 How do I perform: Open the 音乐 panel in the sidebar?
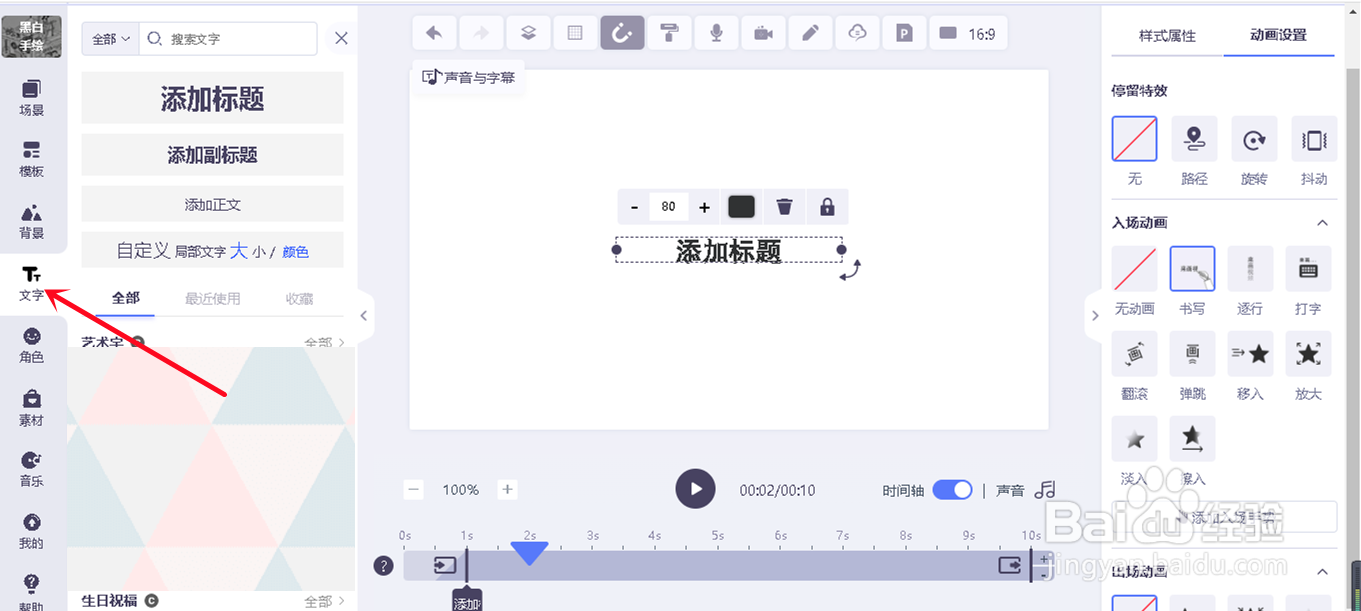click(x=31, y=466)
